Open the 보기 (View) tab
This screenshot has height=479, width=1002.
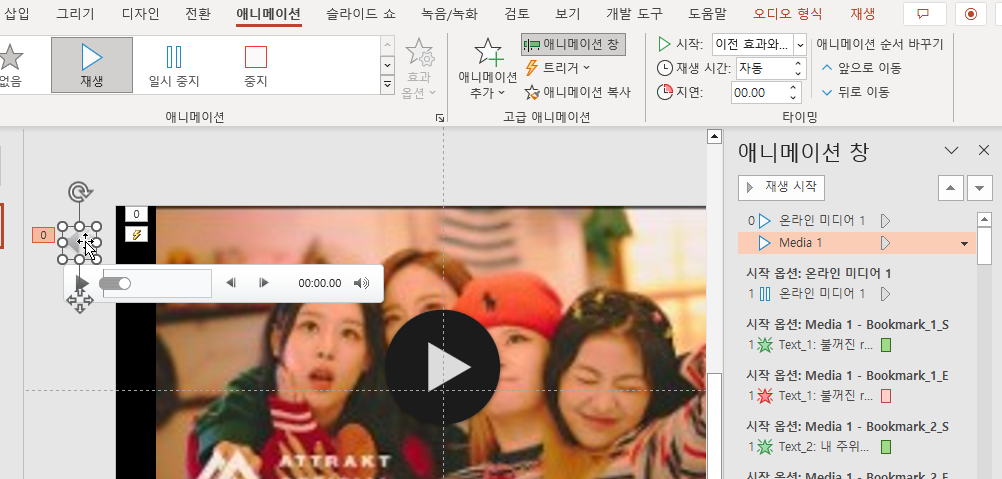pos(567,13)
